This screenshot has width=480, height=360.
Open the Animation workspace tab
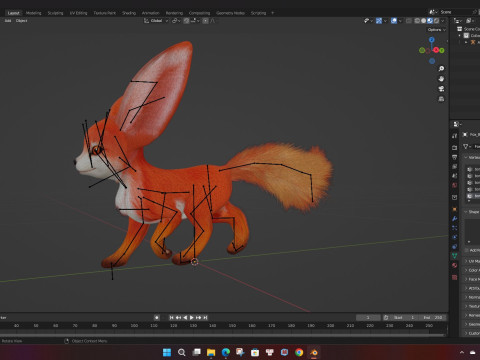(150, 13)
